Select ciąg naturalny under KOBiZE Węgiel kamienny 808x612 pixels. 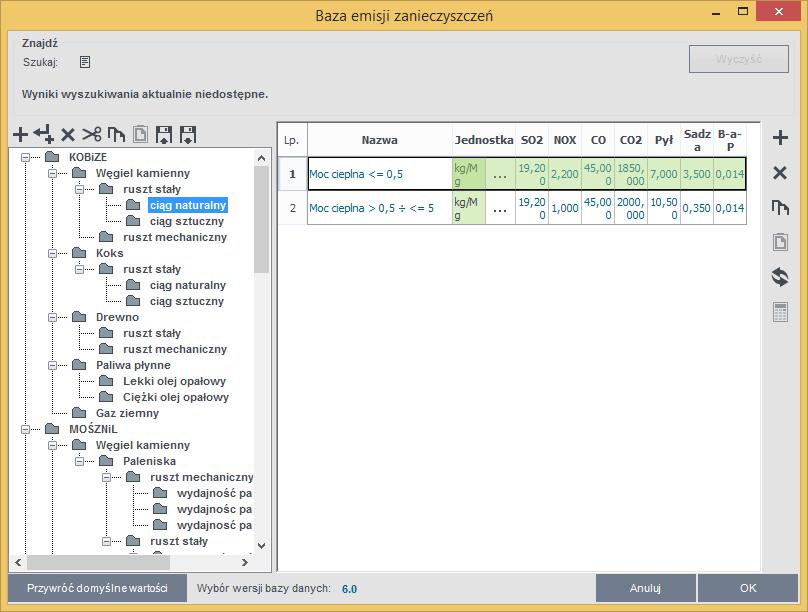tap(188, 205)
